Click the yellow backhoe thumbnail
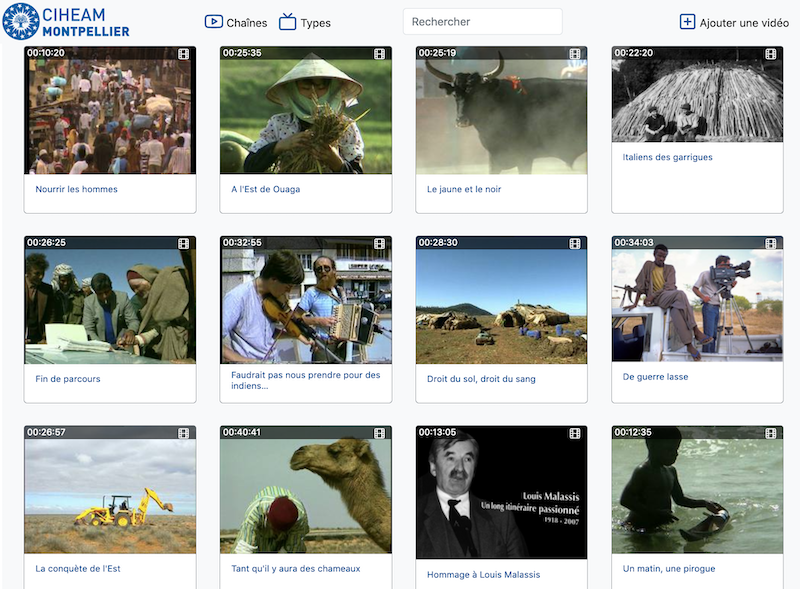The height and width of the screenshot is (589, 800). point(110,490)
